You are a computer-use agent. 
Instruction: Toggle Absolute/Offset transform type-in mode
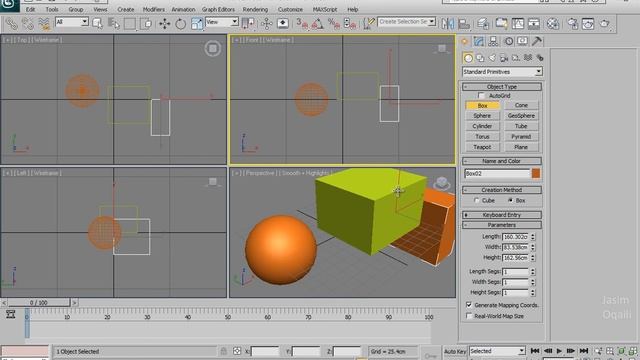(x=237, y=351)
